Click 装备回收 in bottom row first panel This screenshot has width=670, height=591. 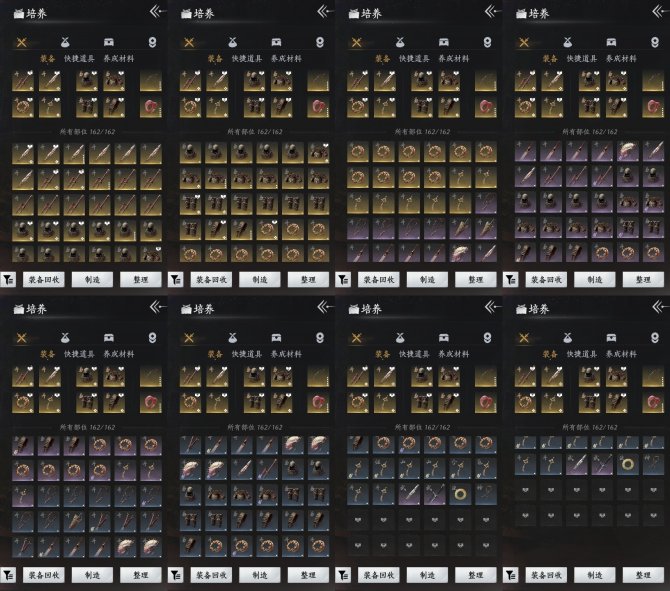pos(44,575)
